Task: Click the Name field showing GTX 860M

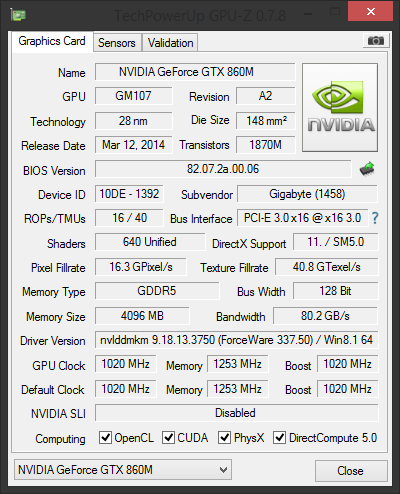Action: coord(195,72)
